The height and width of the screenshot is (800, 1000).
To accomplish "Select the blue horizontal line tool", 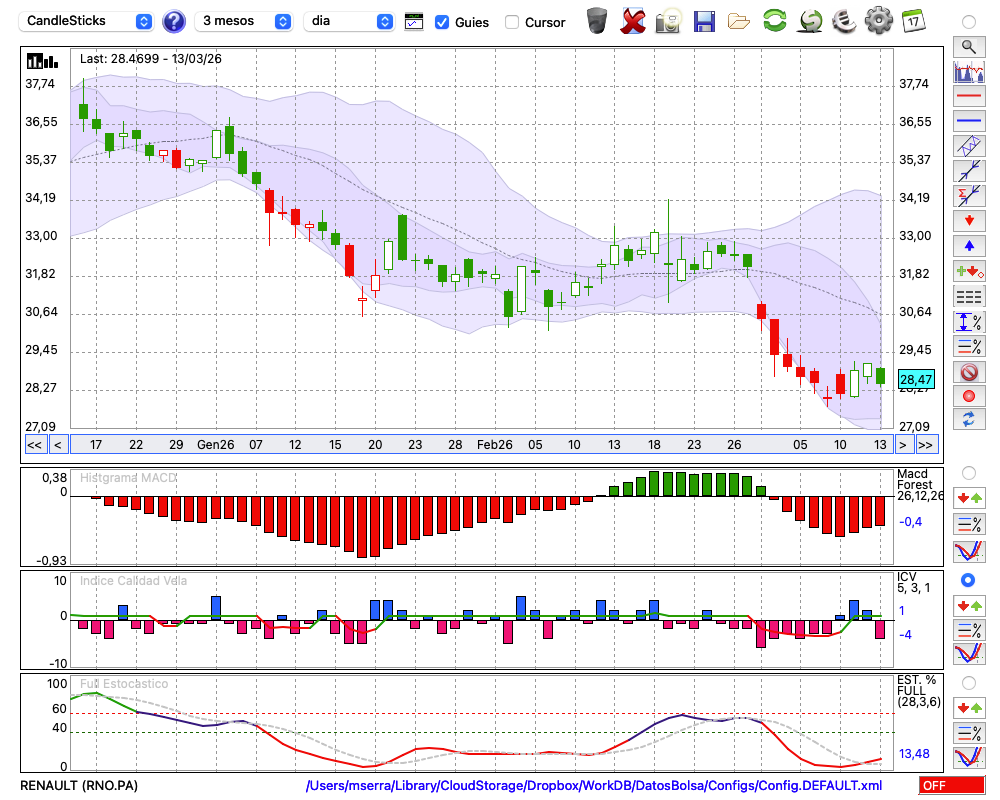I will pos(968,121).
